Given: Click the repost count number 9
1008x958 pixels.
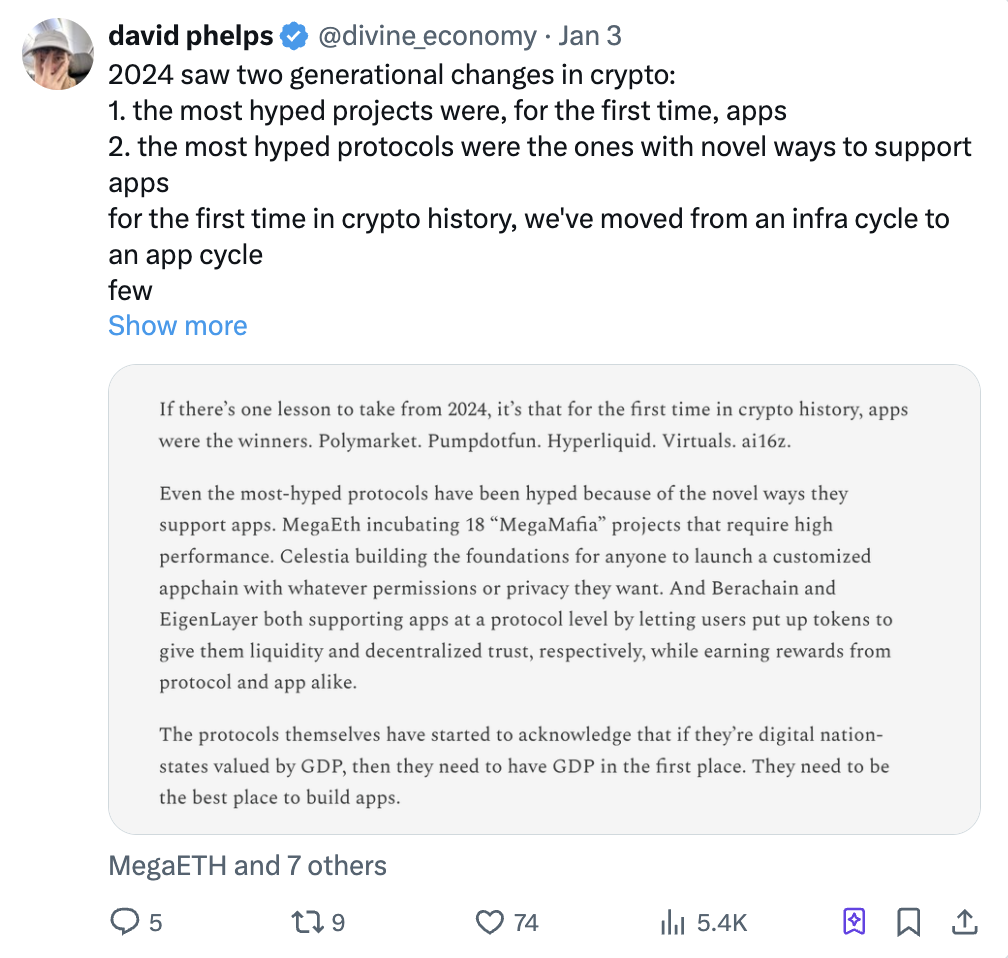Looking at the screenshot, I should pyautogui.click(x=338, y=922).
